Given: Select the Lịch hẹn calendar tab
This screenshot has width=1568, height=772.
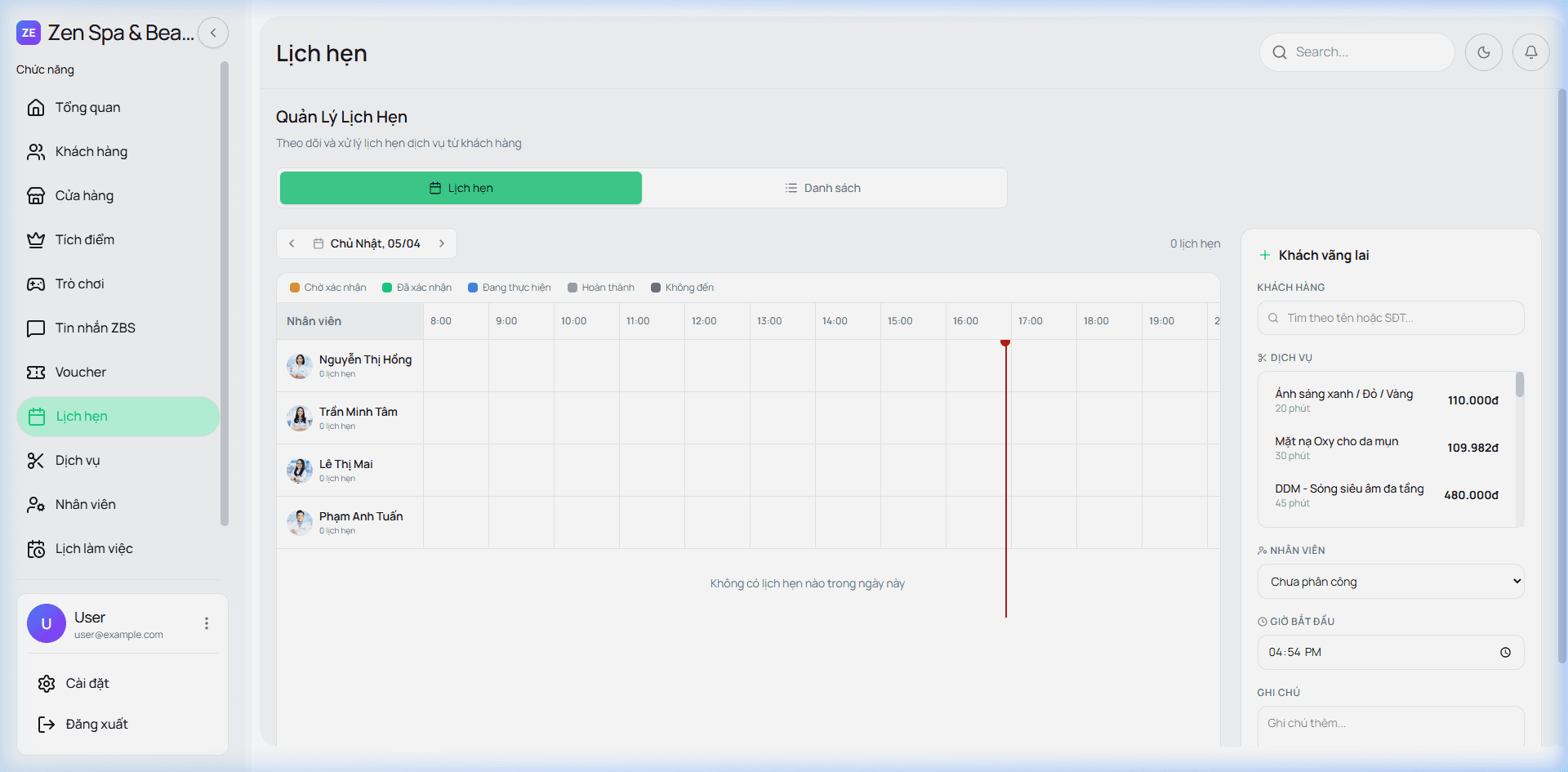Looking at the screenshot, I should pos(461,188).
